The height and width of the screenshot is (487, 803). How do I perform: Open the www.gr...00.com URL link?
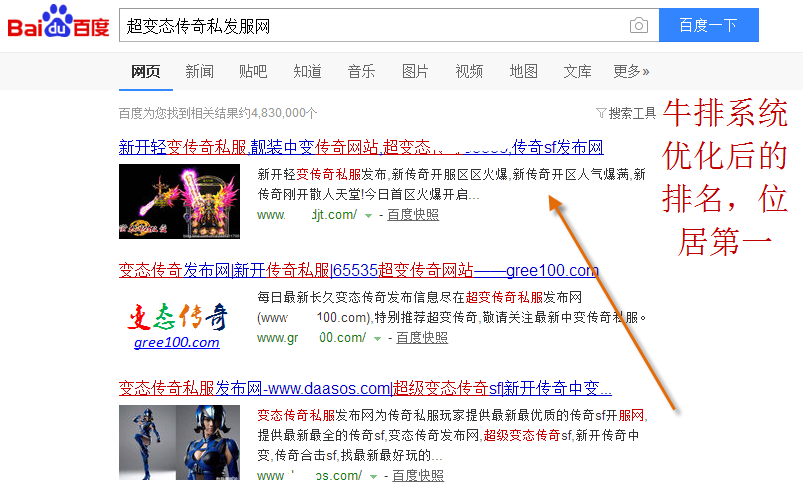[x=311, y=337]
